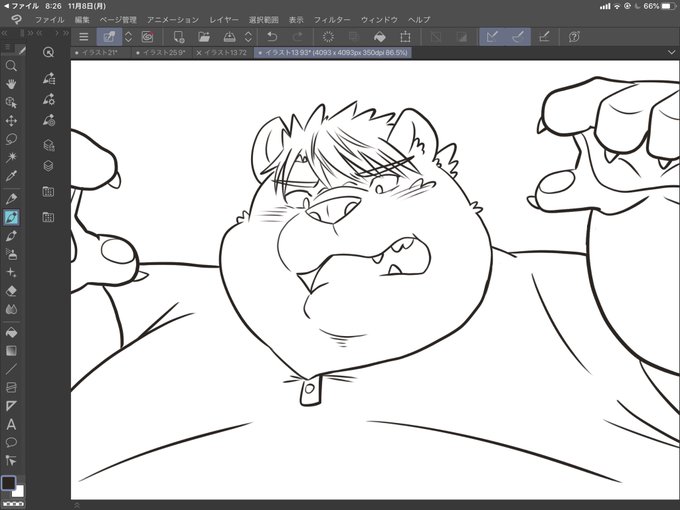
Task: Open the Layer Property palette icon
Action: (49, 145)
